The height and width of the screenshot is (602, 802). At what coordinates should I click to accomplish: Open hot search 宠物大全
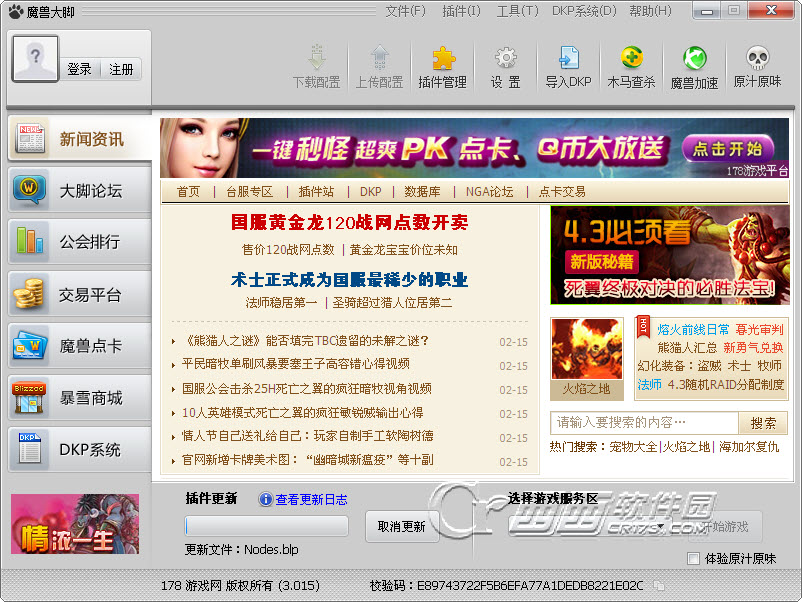click(633, 447)
